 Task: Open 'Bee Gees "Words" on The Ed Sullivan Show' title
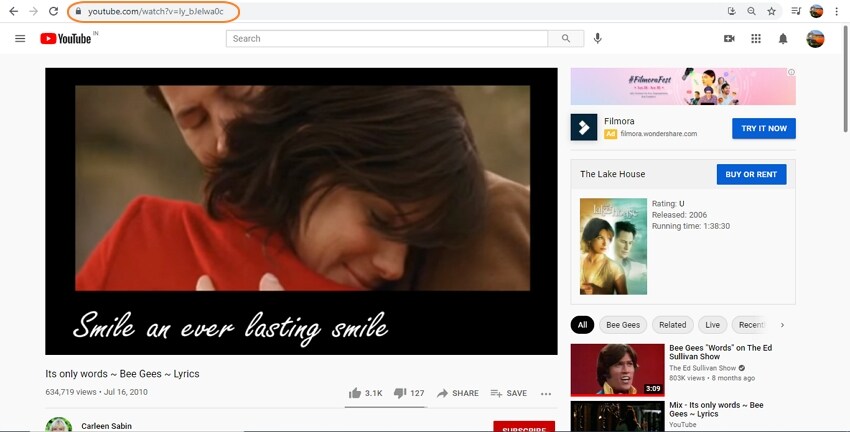720,352
